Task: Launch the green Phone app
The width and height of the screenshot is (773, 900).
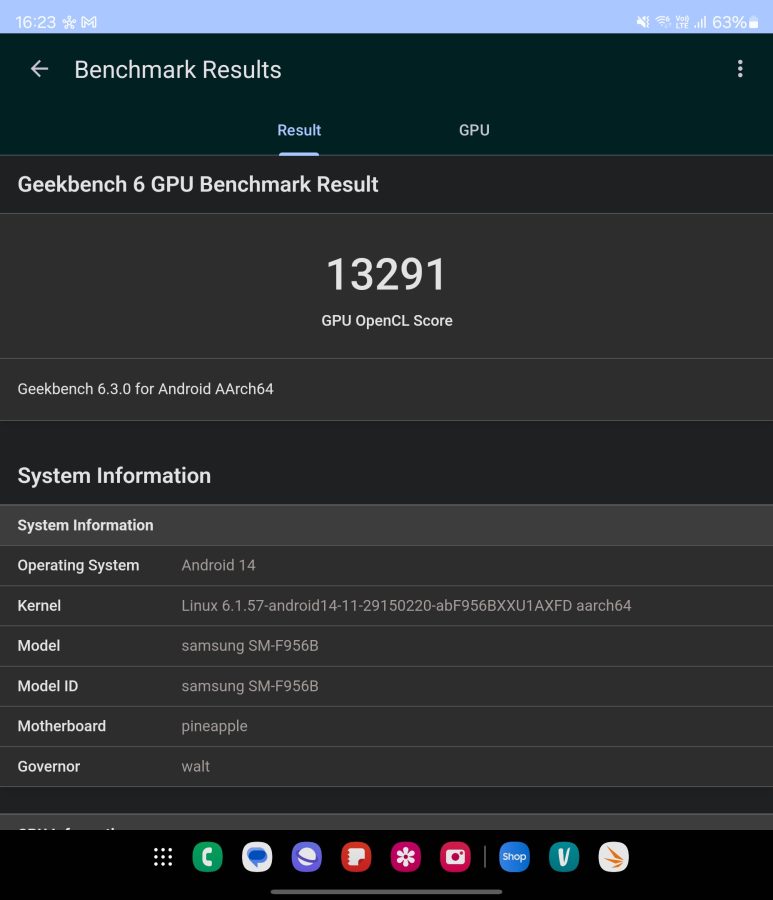Action: click(x=207, y=857)
